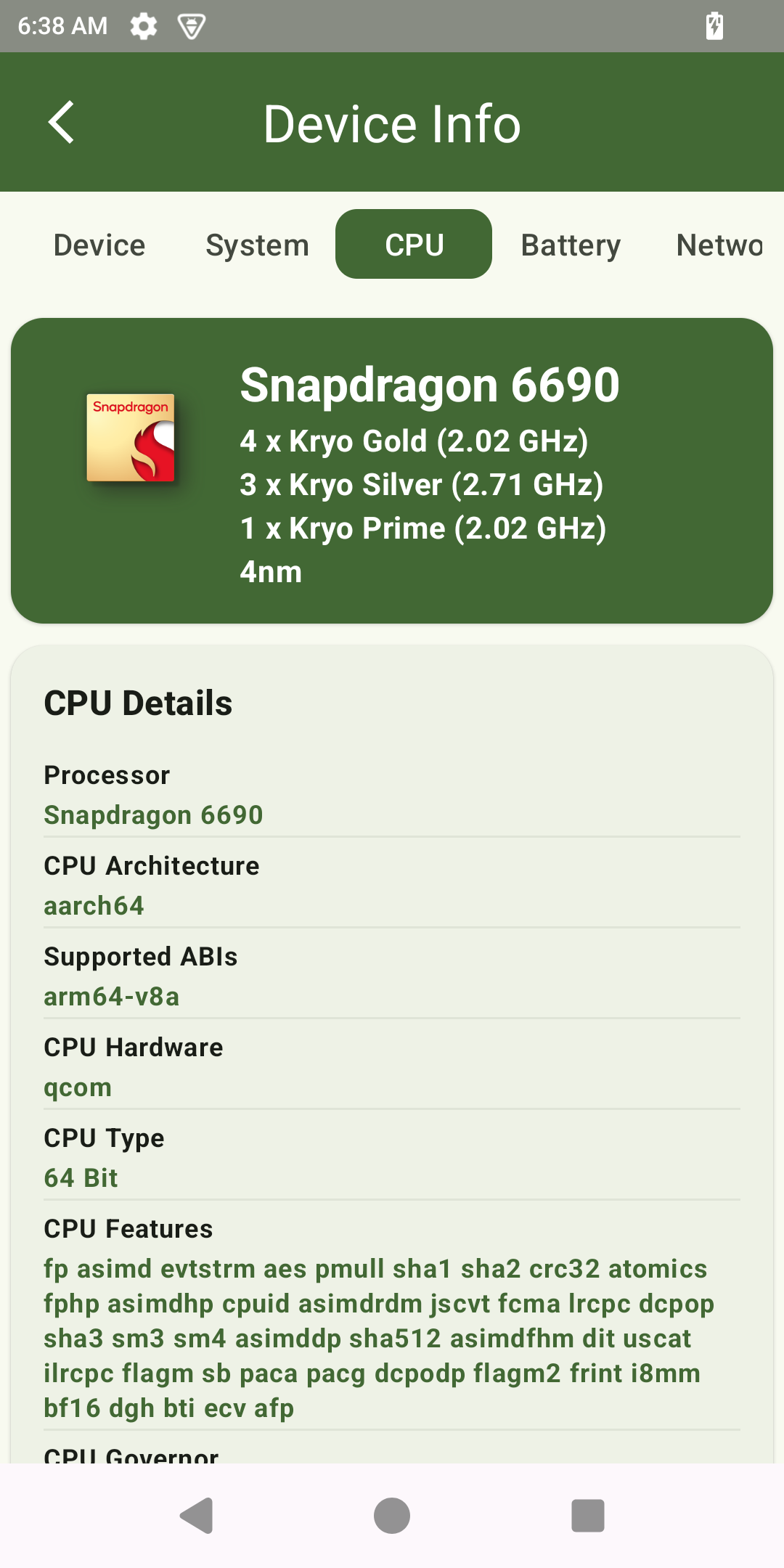This screenshot has height=1568, width=784.
Task: Tap the back arrow in header
Action: click(62, 123)
